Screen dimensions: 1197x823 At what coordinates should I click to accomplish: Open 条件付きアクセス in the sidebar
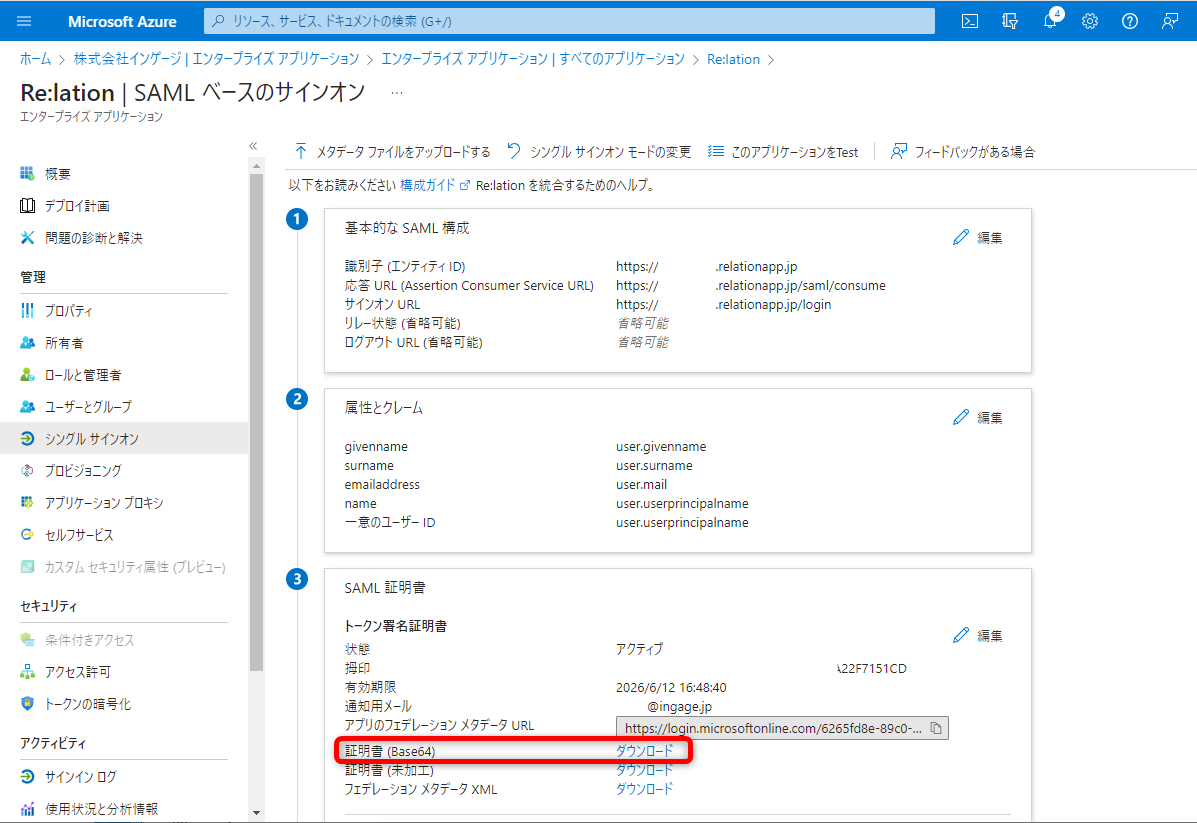[89, 640]
